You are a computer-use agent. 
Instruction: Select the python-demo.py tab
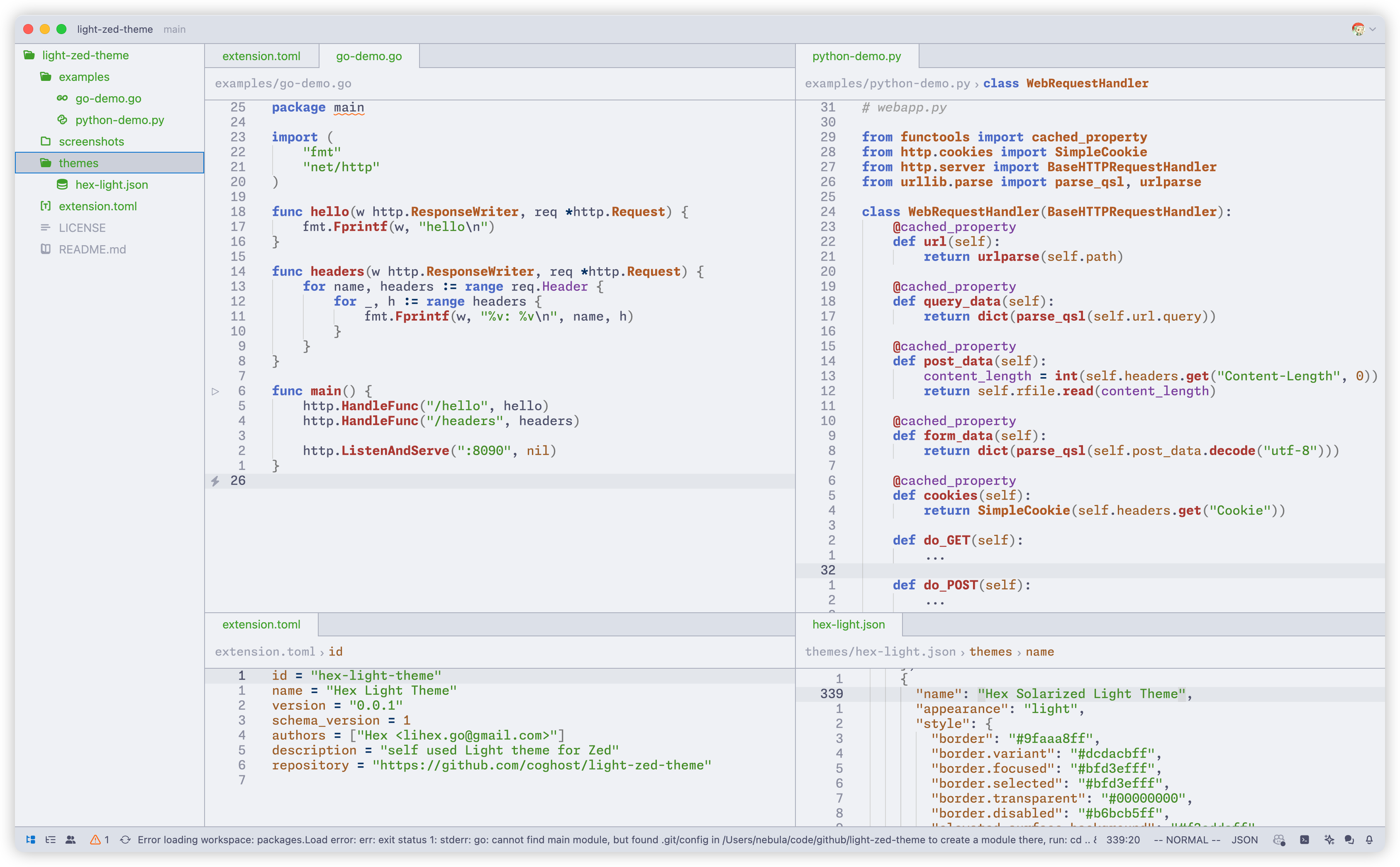pyautogui.click(x=856, y=56)
